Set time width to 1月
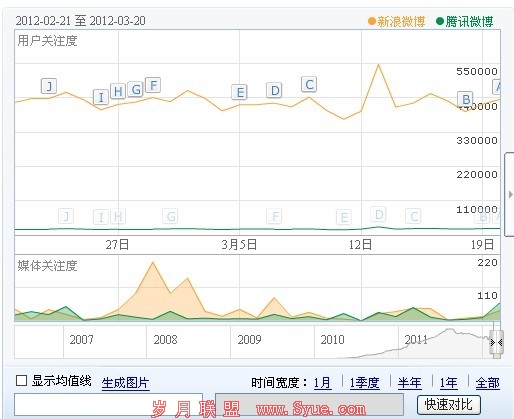The height and width of the screenshot is (419, 514). click(322, 383)
